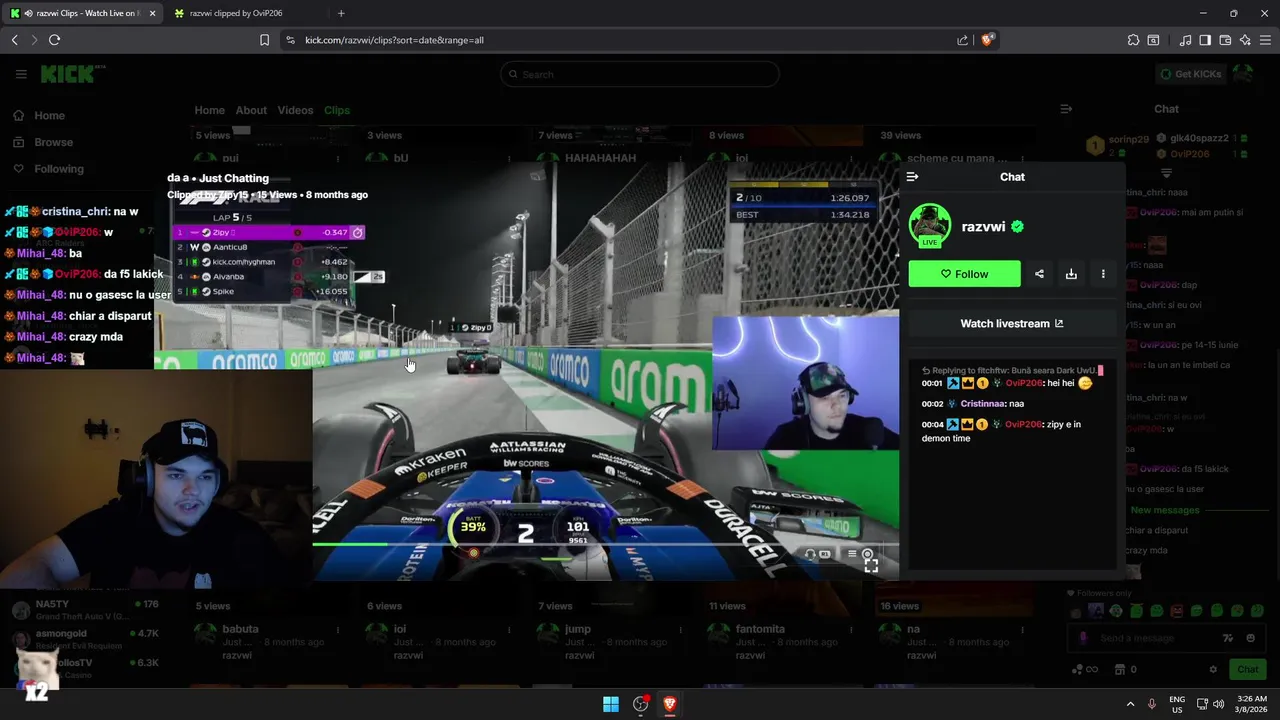
Task: Click razvwi's live avatar in clip panel
Action: click(x=929, y=225)
